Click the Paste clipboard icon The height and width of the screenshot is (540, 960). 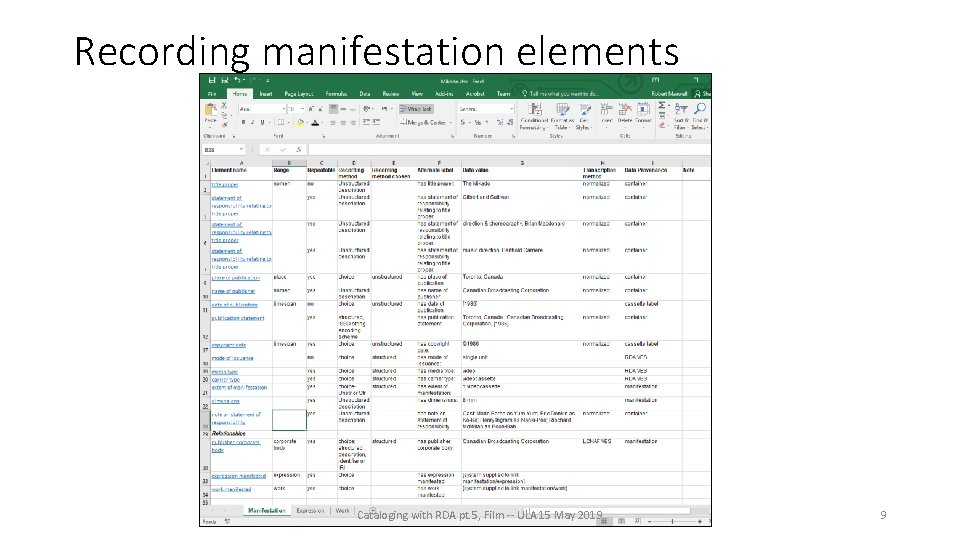tap(211, 112)
